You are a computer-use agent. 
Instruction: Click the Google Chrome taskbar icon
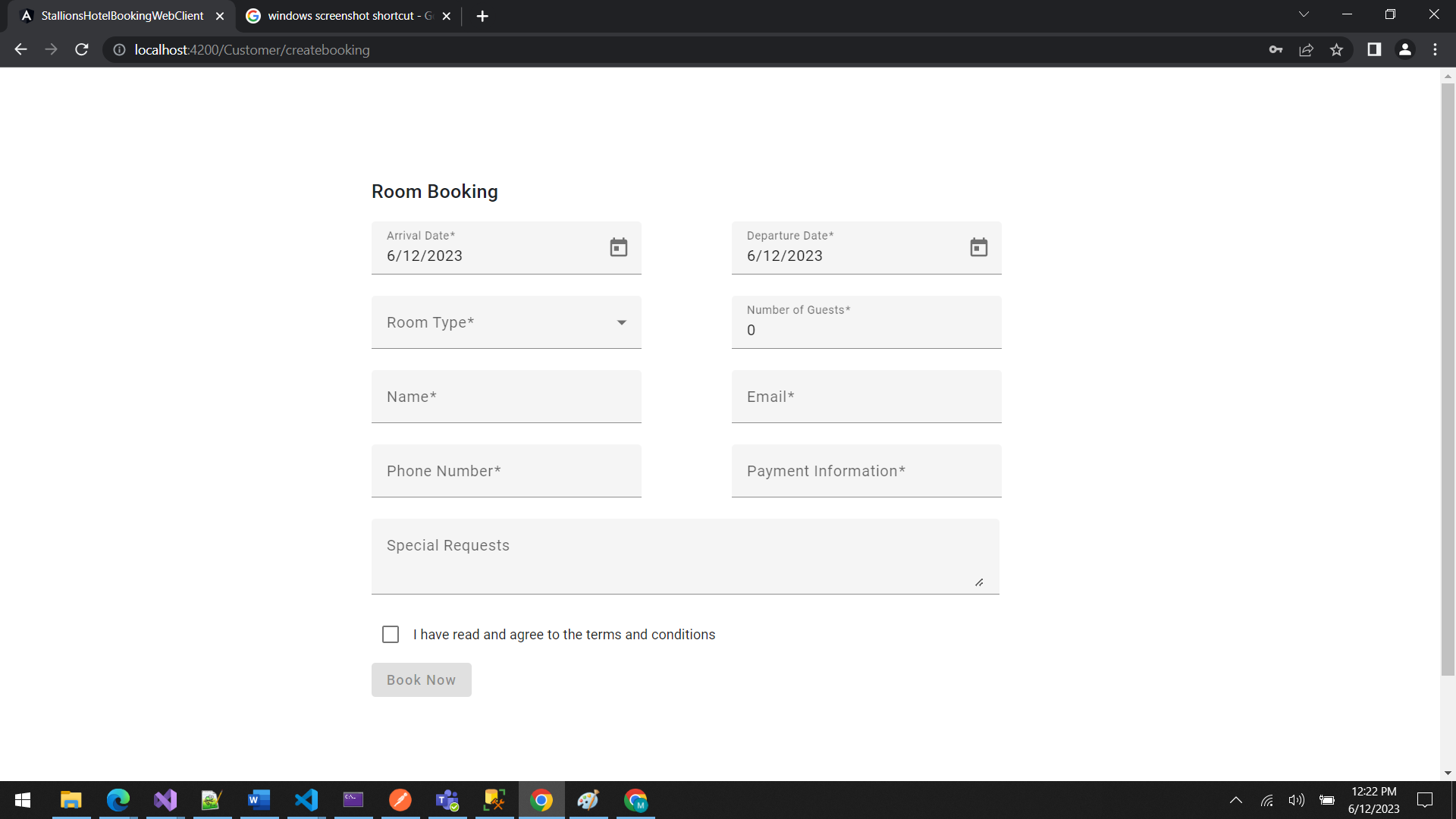tap(541, 800)
